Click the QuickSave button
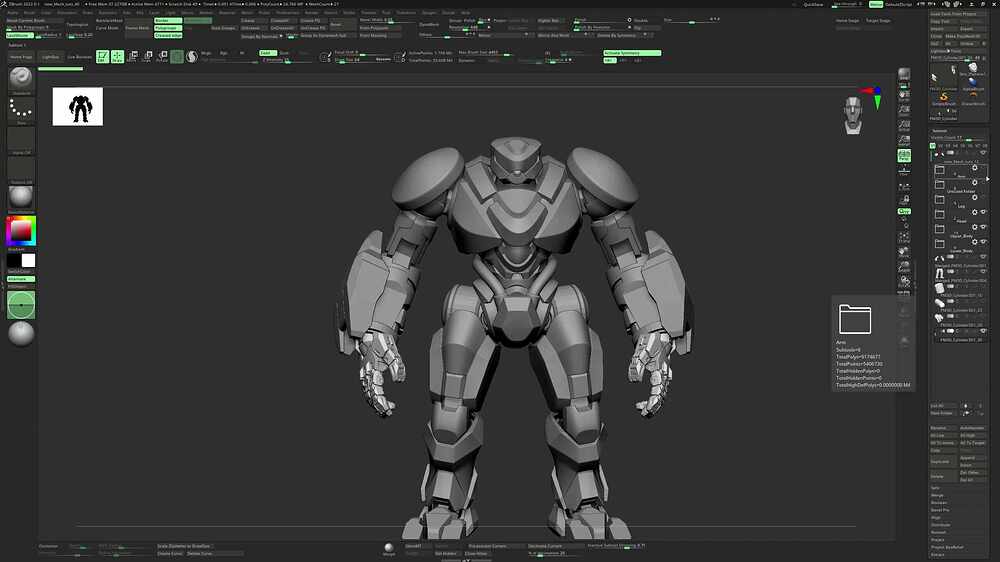 point(813,4)
